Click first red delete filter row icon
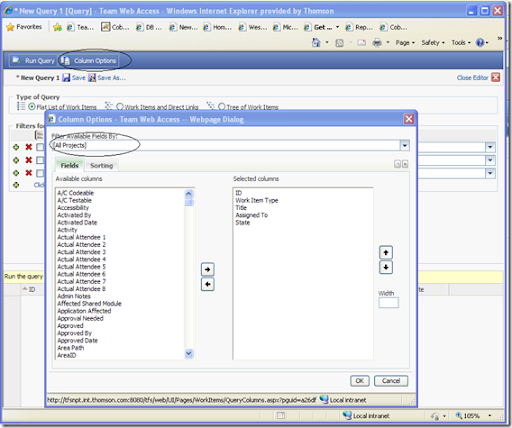 29,147
